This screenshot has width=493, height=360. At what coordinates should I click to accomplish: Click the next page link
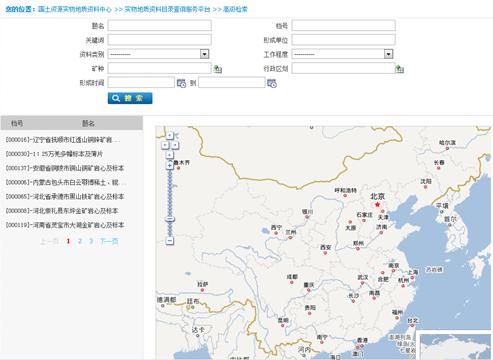(x=109, y=241)
